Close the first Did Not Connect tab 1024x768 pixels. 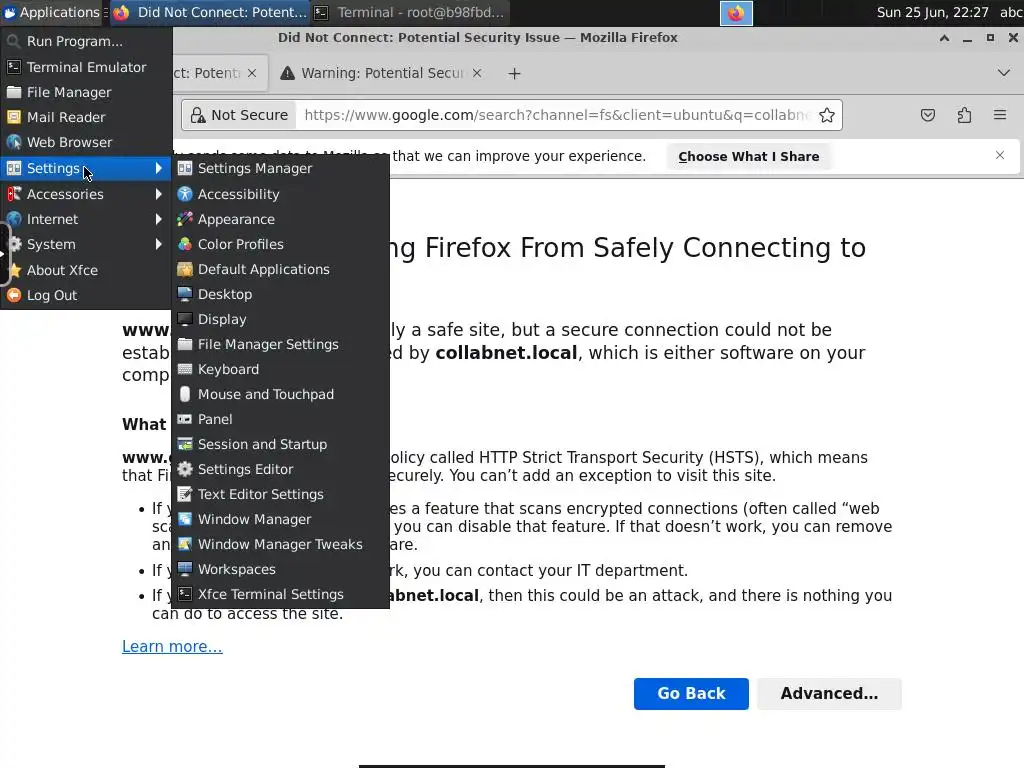point(252,73)
